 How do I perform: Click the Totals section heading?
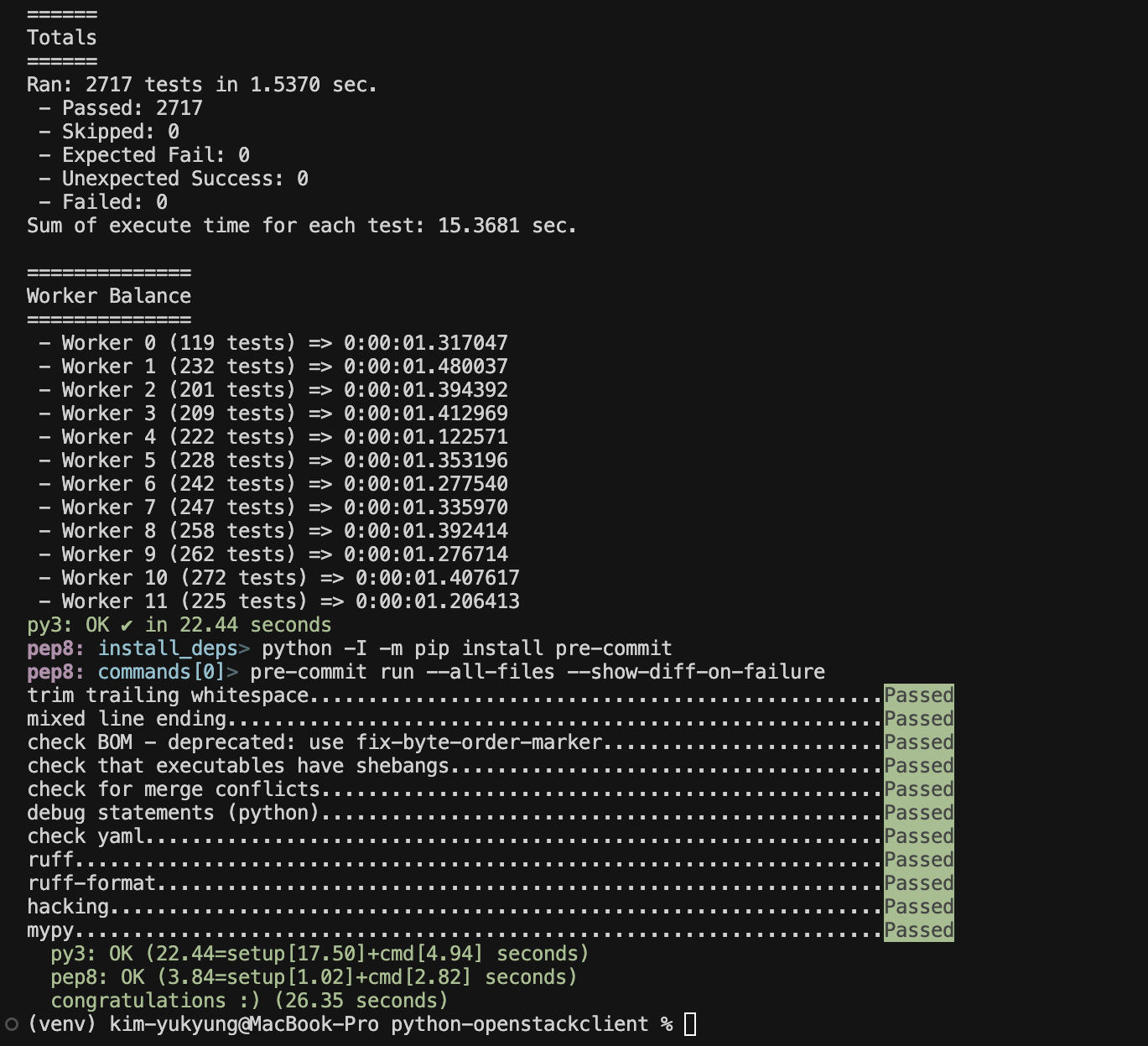click(x=61, y=37)
